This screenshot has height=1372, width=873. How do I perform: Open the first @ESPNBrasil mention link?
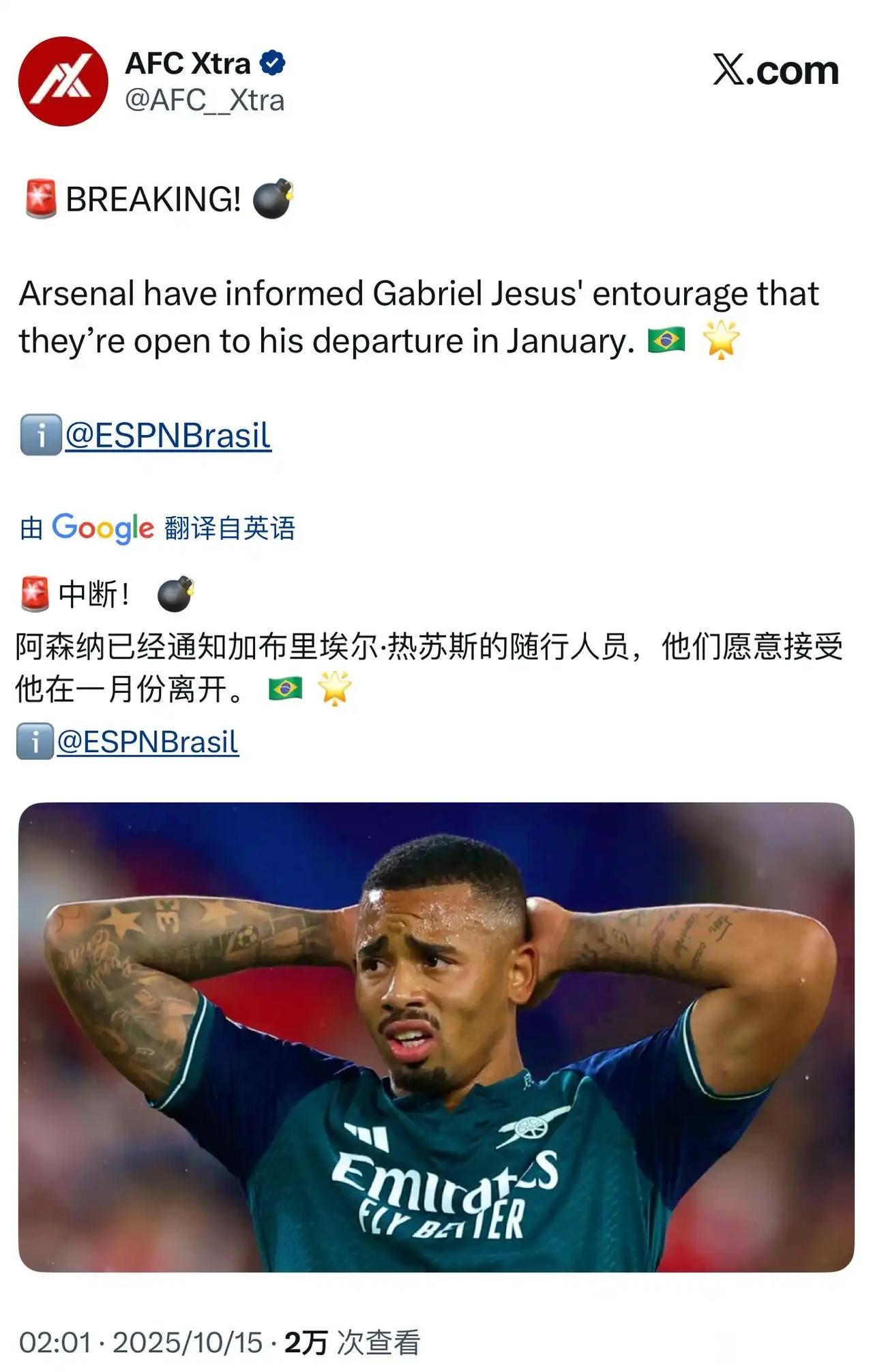[168, 435]
